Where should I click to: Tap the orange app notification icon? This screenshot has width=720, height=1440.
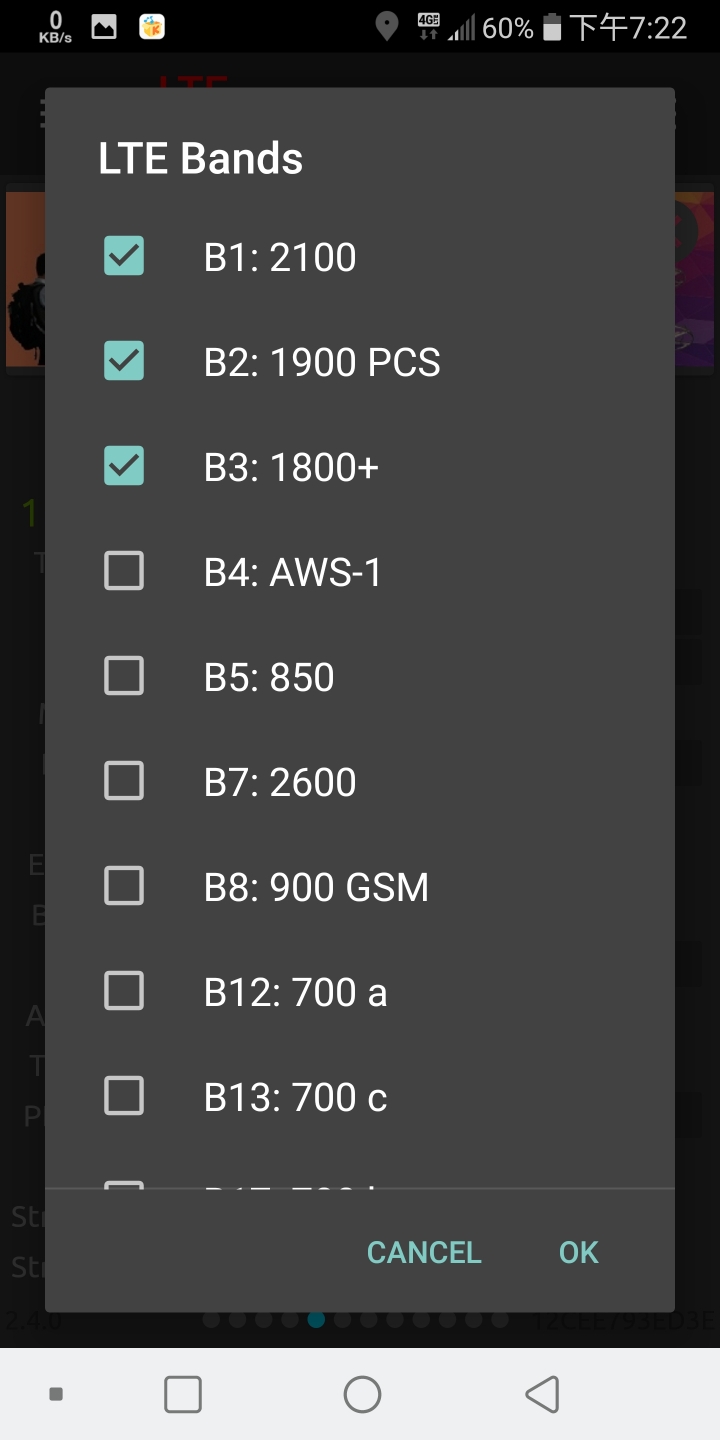152,27
